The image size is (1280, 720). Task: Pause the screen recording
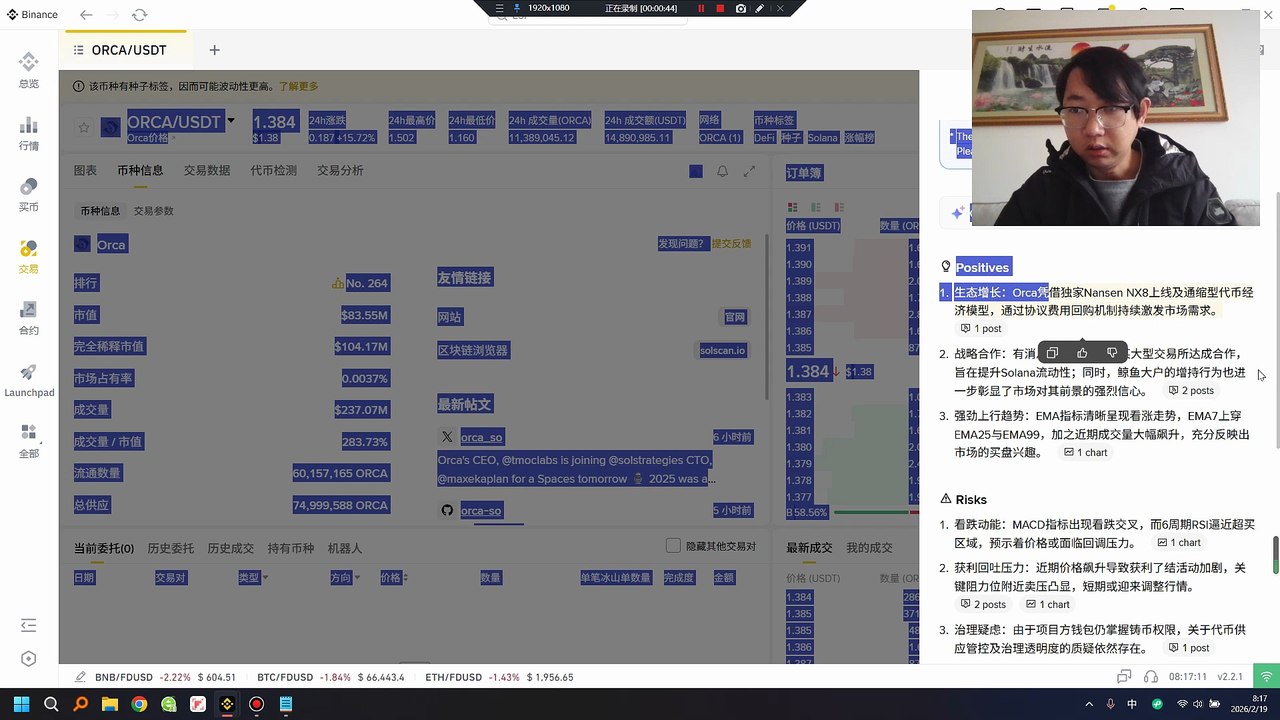(701, 8)
